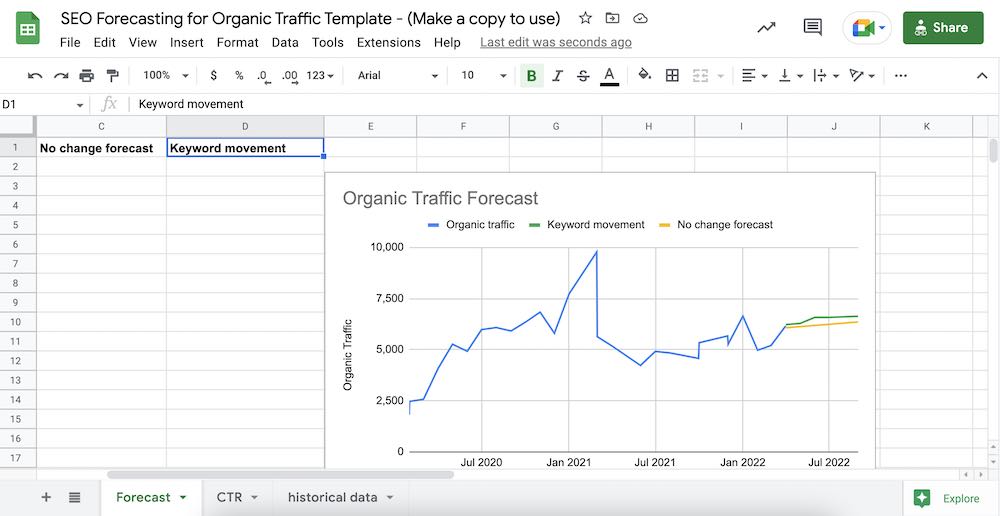The height and width of the screenshot is (516, 1000).
Task: Select the Paint format tool
Action: (x=112, y=76)
